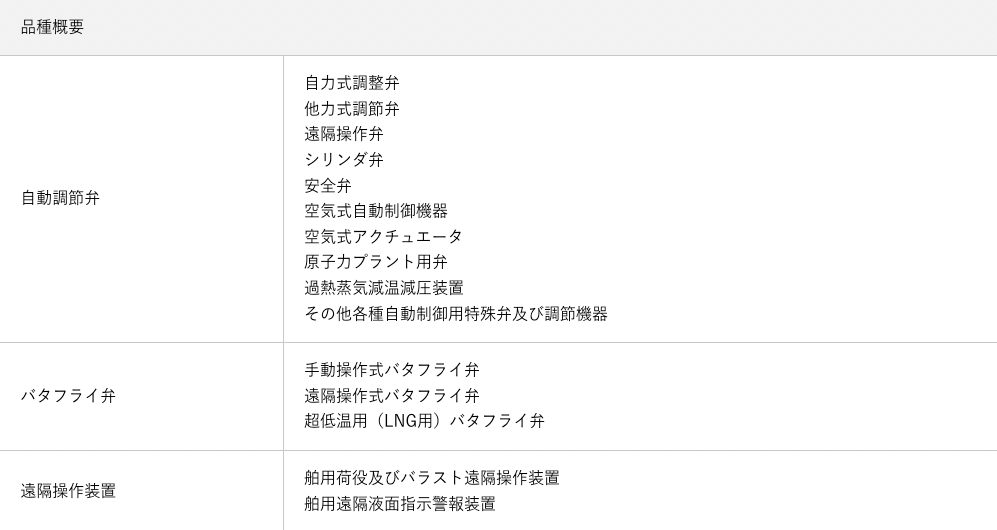The width and height of the screenshot is (997, 530).
Task: Click 超低温用（LNG用）バタフライ弁 entry
Action: click(x=424, y=421)
